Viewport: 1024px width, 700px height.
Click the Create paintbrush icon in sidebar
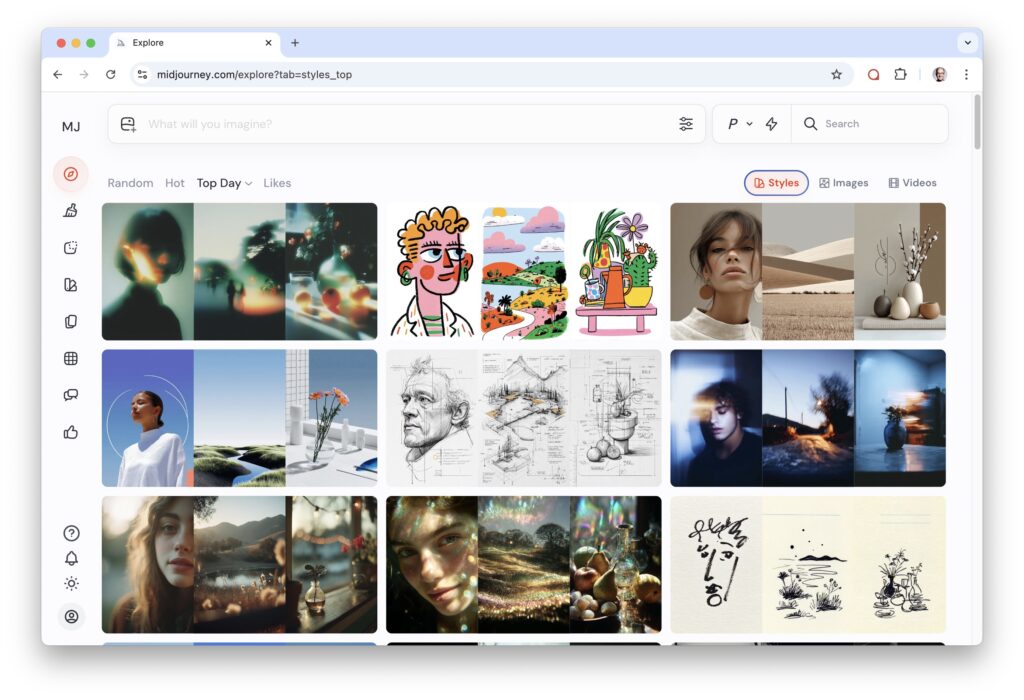[x=70, y=211]
